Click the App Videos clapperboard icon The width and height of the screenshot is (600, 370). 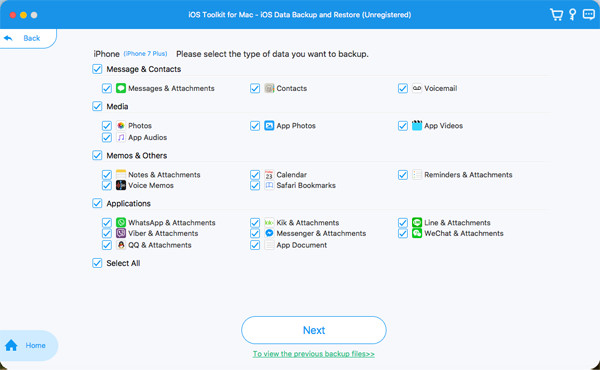coord(417,126)
